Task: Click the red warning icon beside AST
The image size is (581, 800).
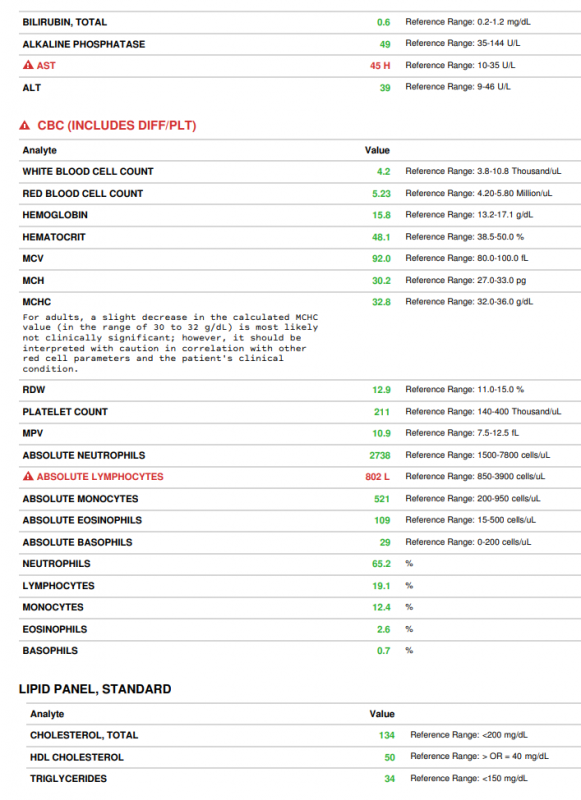Action: point(28,65)
